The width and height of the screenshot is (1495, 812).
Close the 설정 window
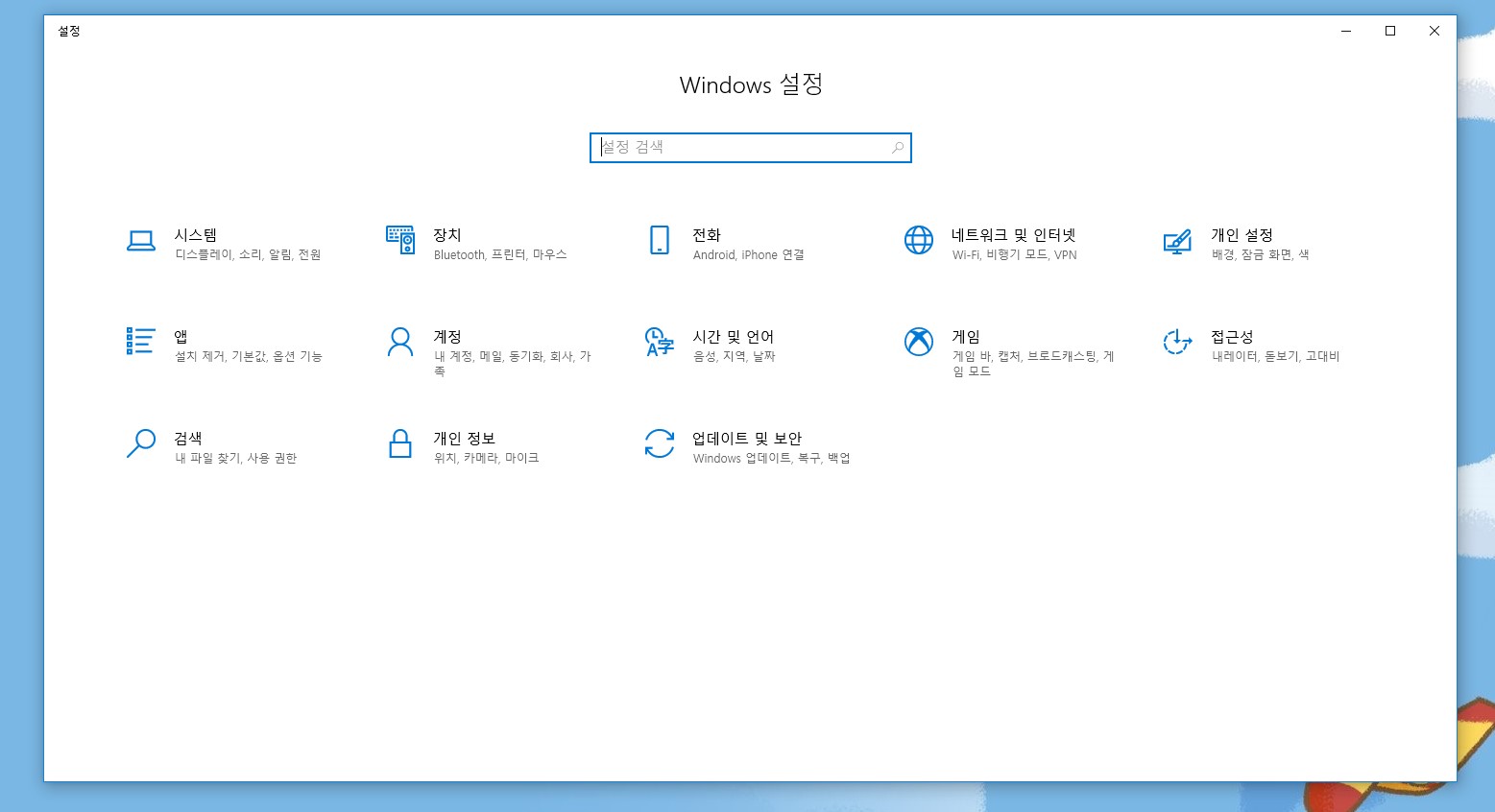click(1435, 31)
